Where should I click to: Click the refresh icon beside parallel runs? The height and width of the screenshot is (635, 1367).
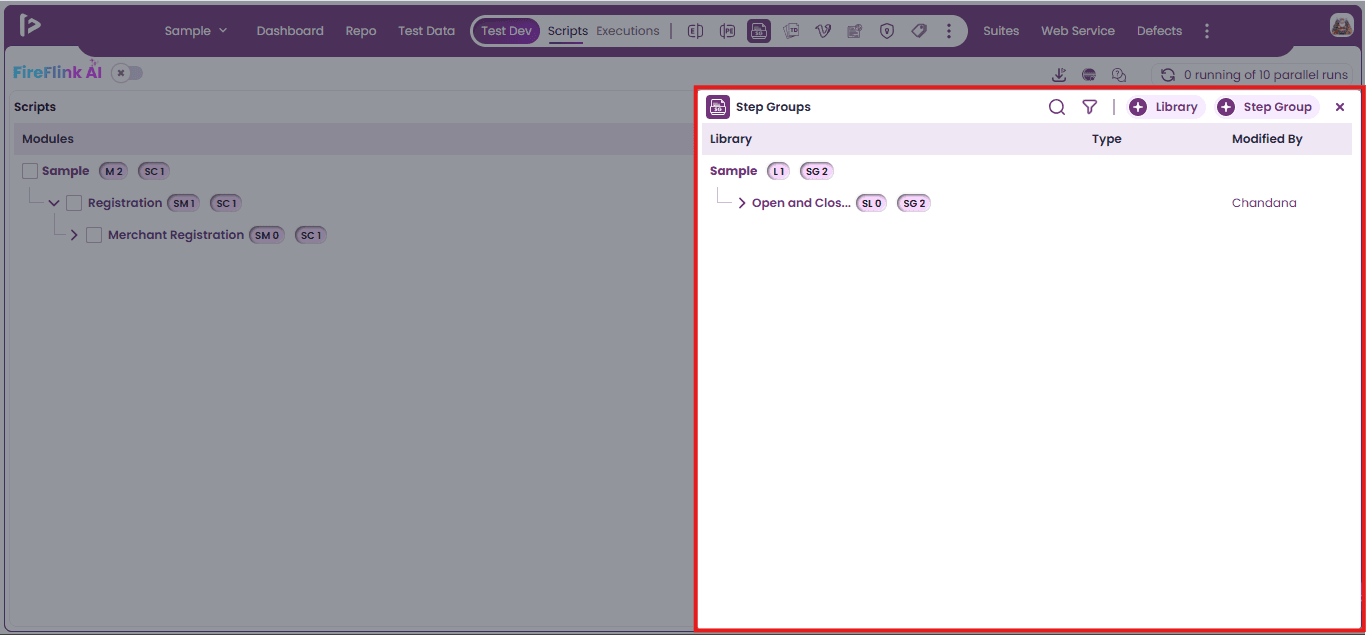[1167, 75]
